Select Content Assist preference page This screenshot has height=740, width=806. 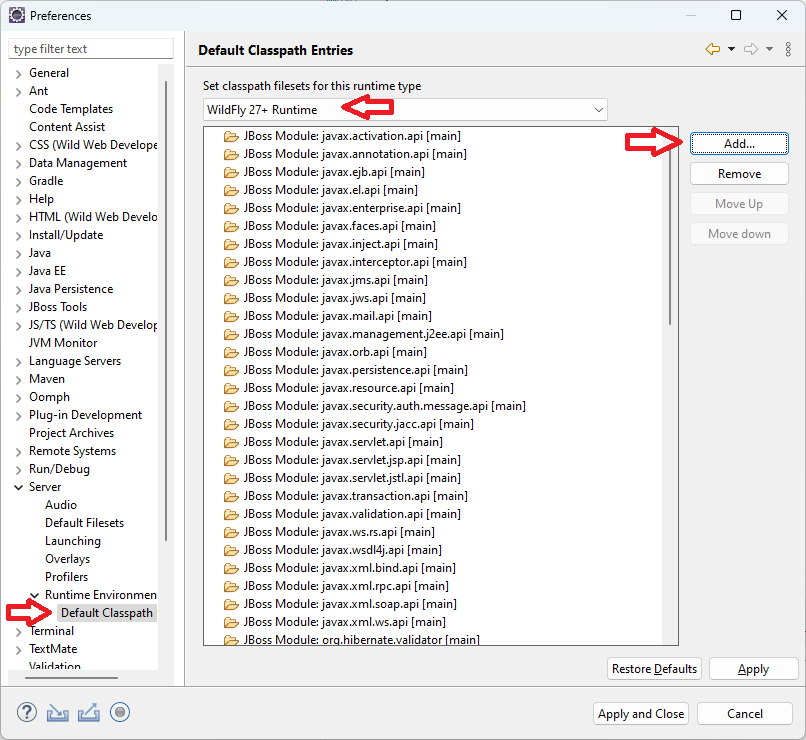point(67,127)
